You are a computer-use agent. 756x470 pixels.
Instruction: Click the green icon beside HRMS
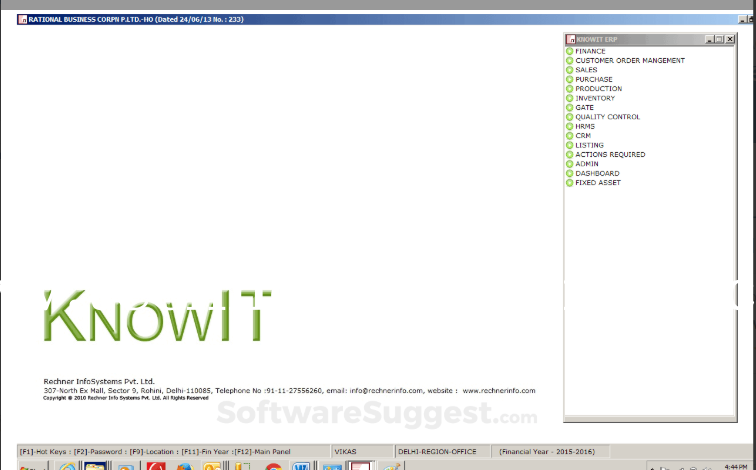click(569, 126)
